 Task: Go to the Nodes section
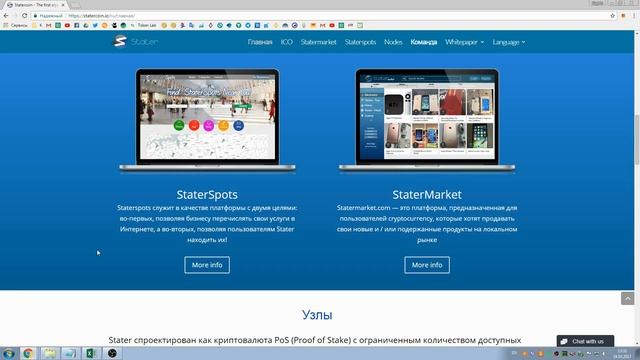click(393, 42)
